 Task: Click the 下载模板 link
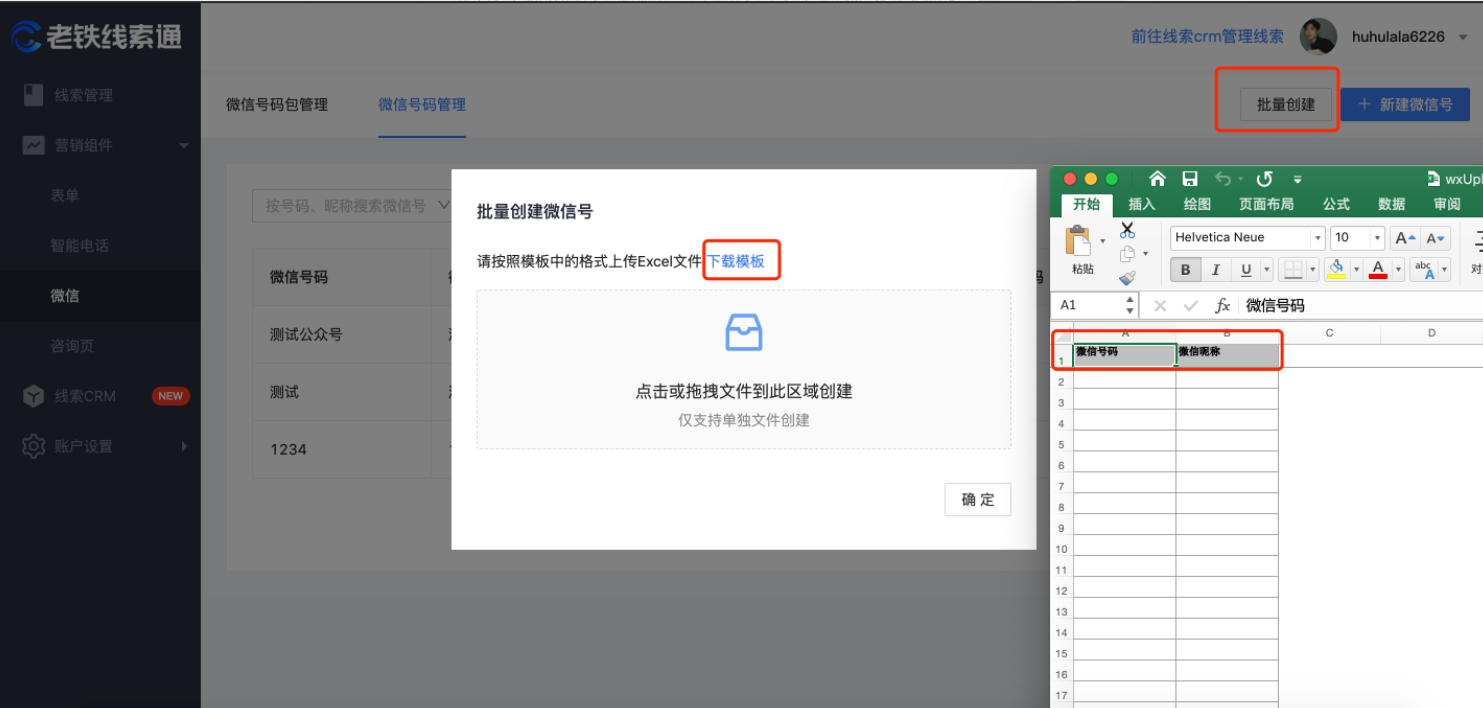(x=740, y=260)
